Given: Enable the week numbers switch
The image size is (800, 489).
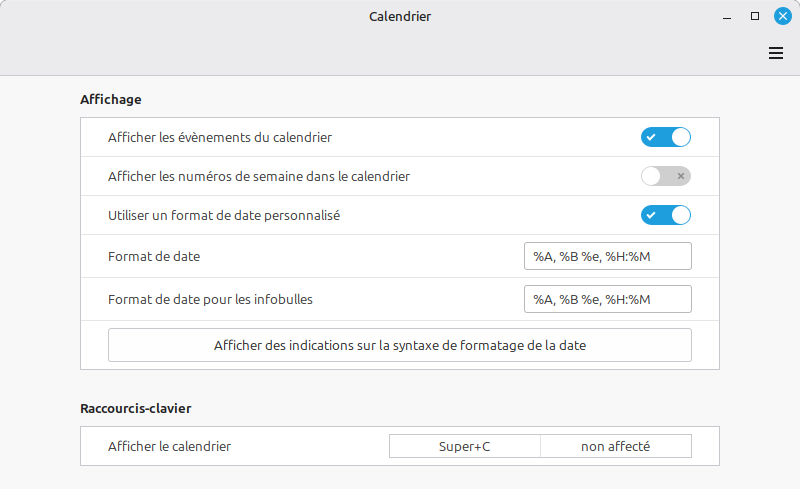Looking at the screenshot, I should (x=666, y=176).
